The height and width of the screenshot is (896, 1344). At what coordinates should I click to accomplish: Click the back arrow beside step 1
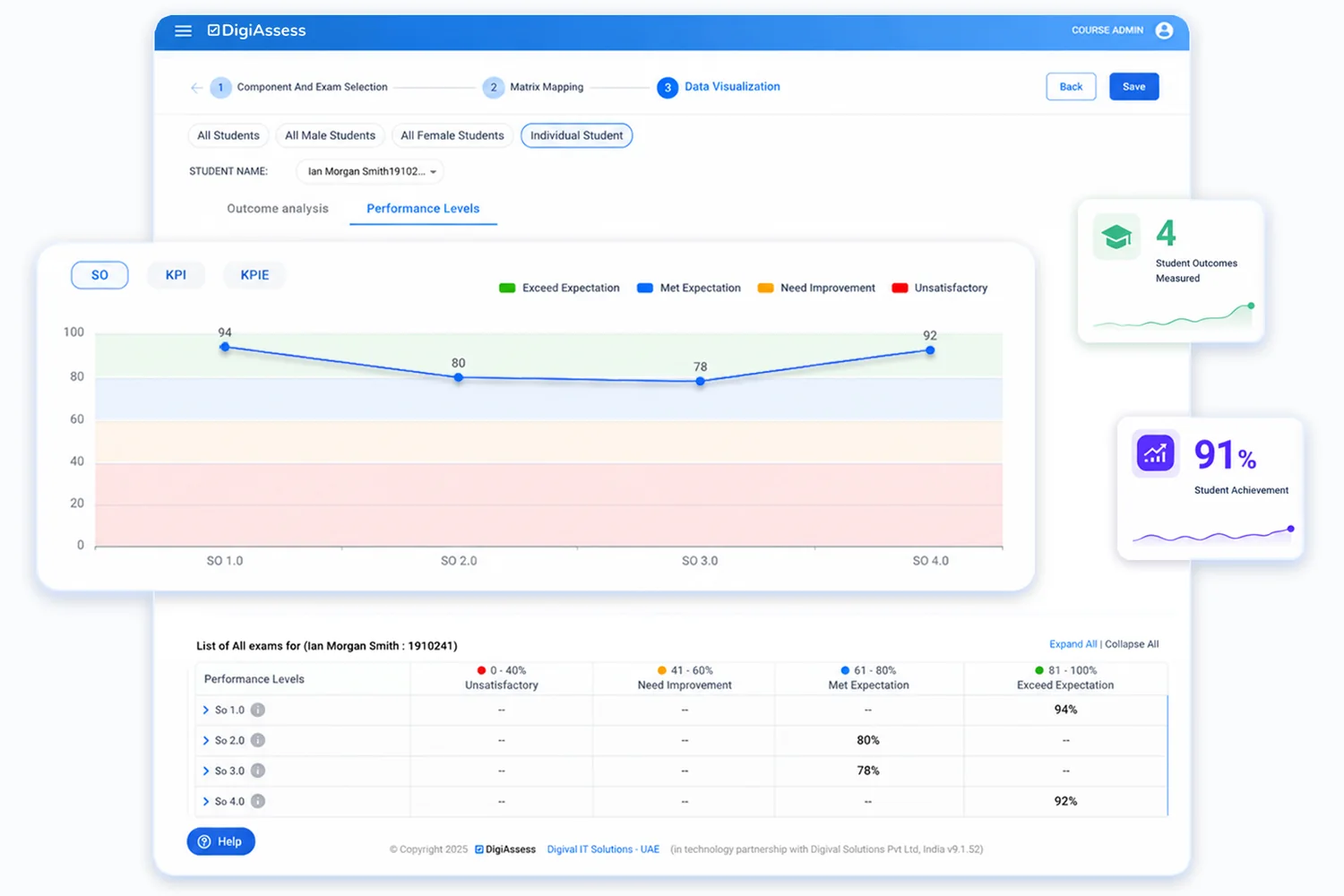click(196, 88)
